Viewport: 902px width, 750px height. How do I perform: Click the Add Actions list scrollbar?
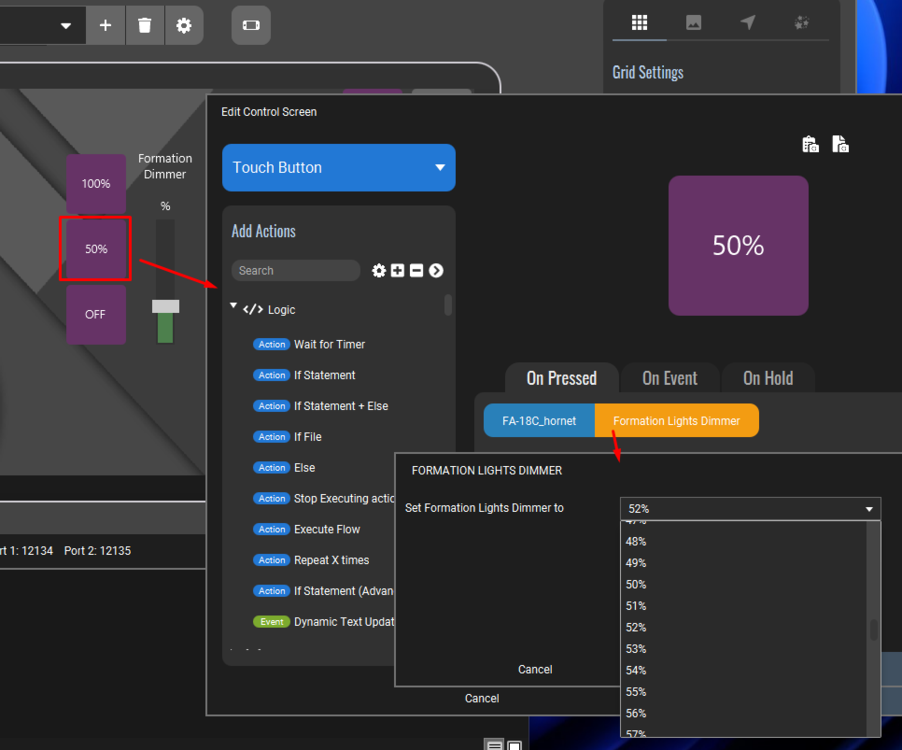448,305
